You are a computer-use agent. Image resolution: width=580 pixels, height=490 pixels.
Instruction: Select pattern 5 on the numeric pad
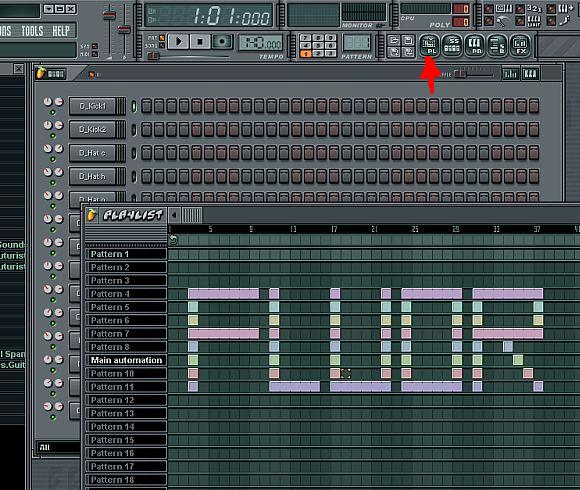(318, 46)
